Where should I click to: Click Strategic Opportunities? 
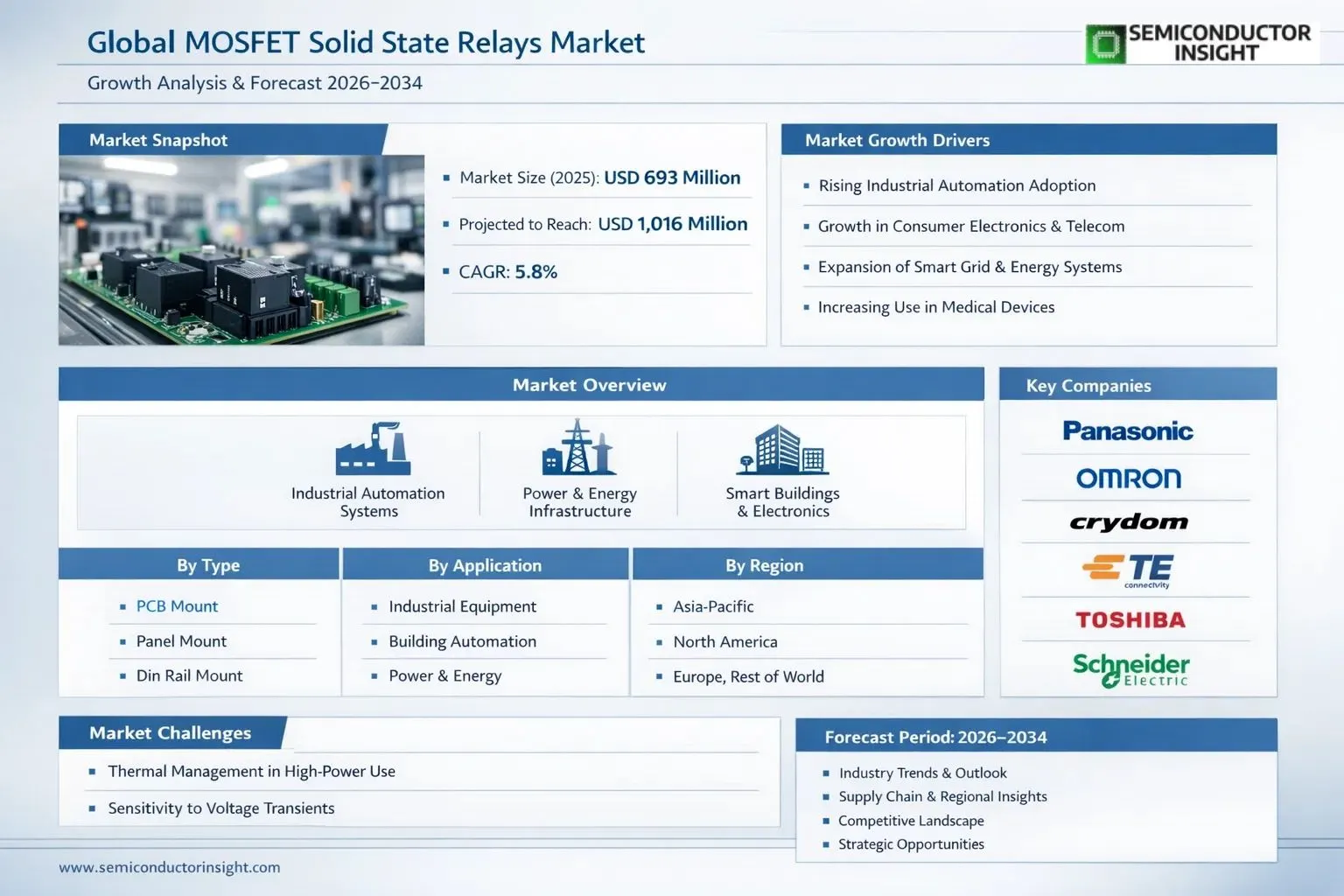[911, 844]
